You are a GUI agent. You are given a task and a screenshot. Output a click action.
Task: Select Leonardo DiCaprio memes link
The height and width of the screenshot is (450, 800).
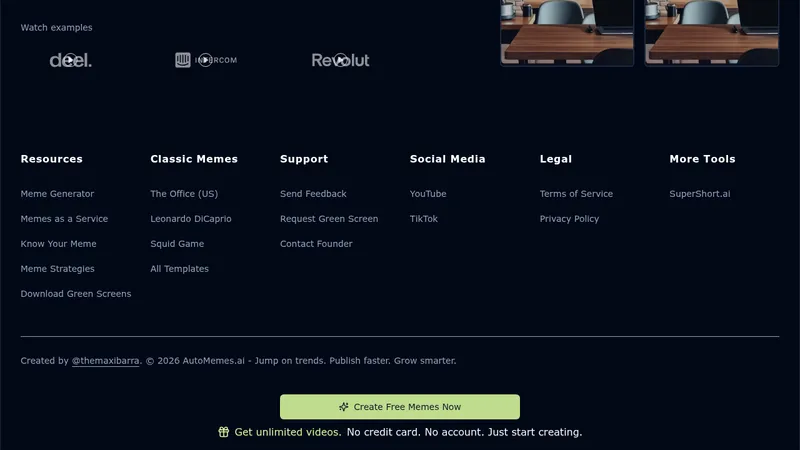(191, 219)
